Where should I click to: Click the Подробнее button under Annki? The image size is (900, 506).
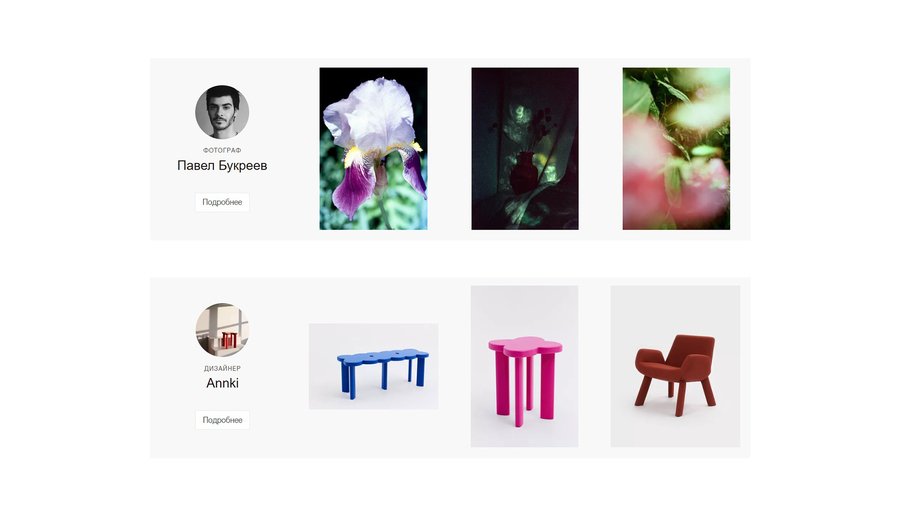(x=222, y=420)
